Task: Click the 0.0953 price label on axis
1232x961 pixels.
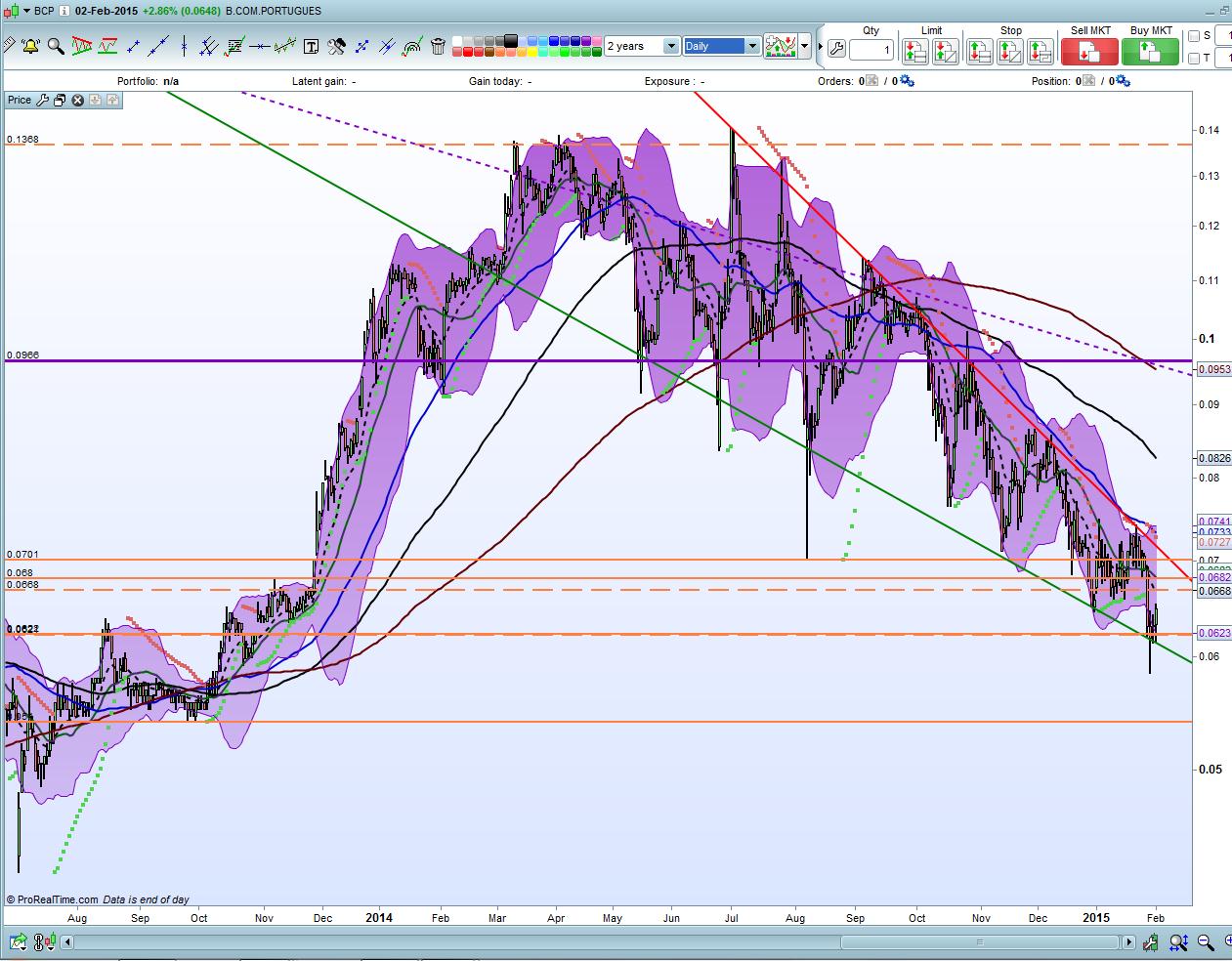Action: (x=1214, y=369)
